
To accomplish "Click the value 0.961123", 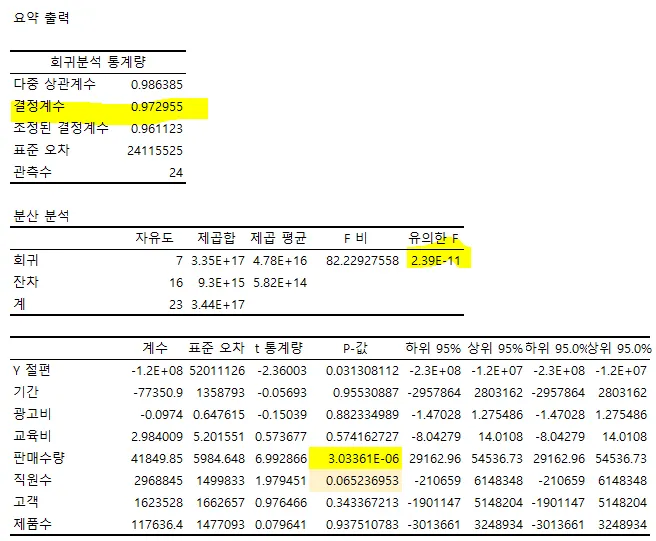I will [157, 128].
